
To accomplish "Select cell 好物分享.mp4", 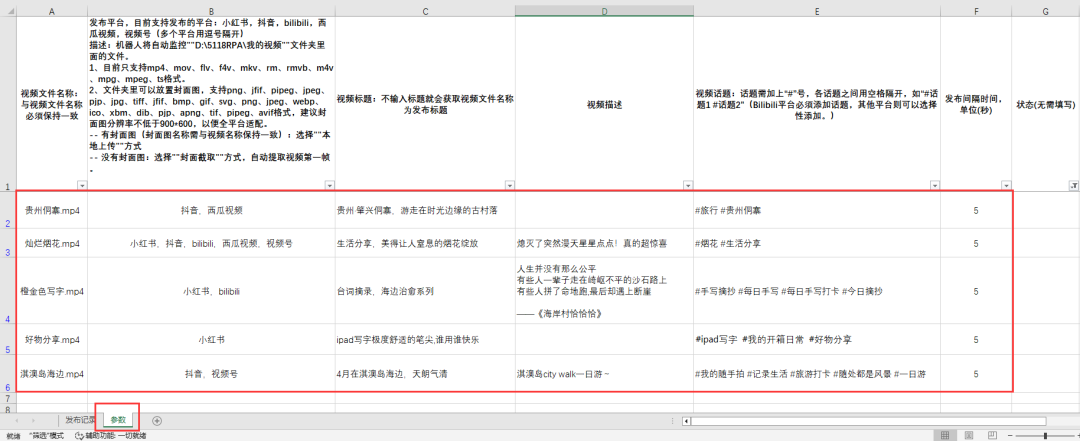I will (52, 340).
